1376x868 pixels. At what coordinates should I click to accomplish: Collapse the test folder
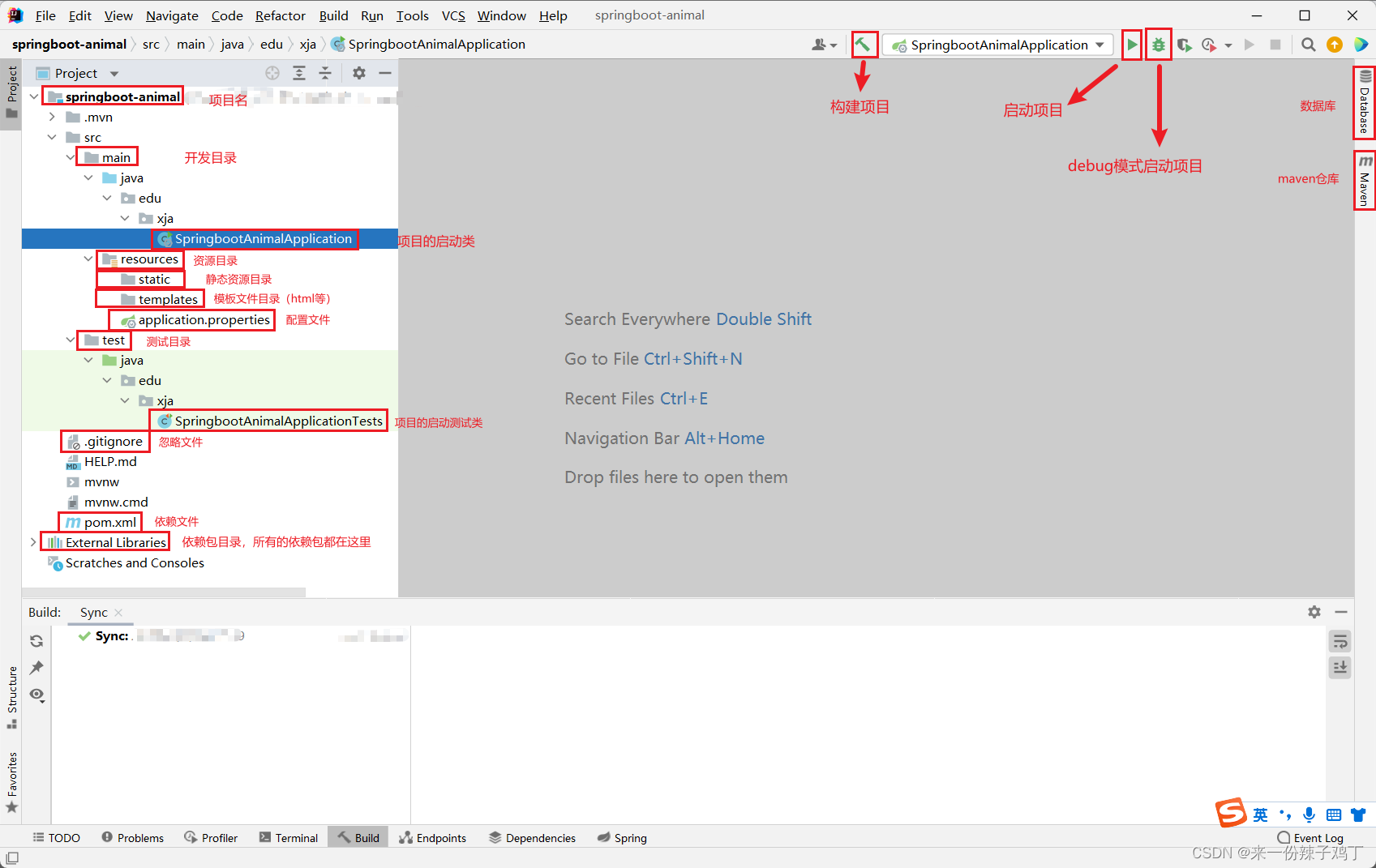(x=71, y=340)
